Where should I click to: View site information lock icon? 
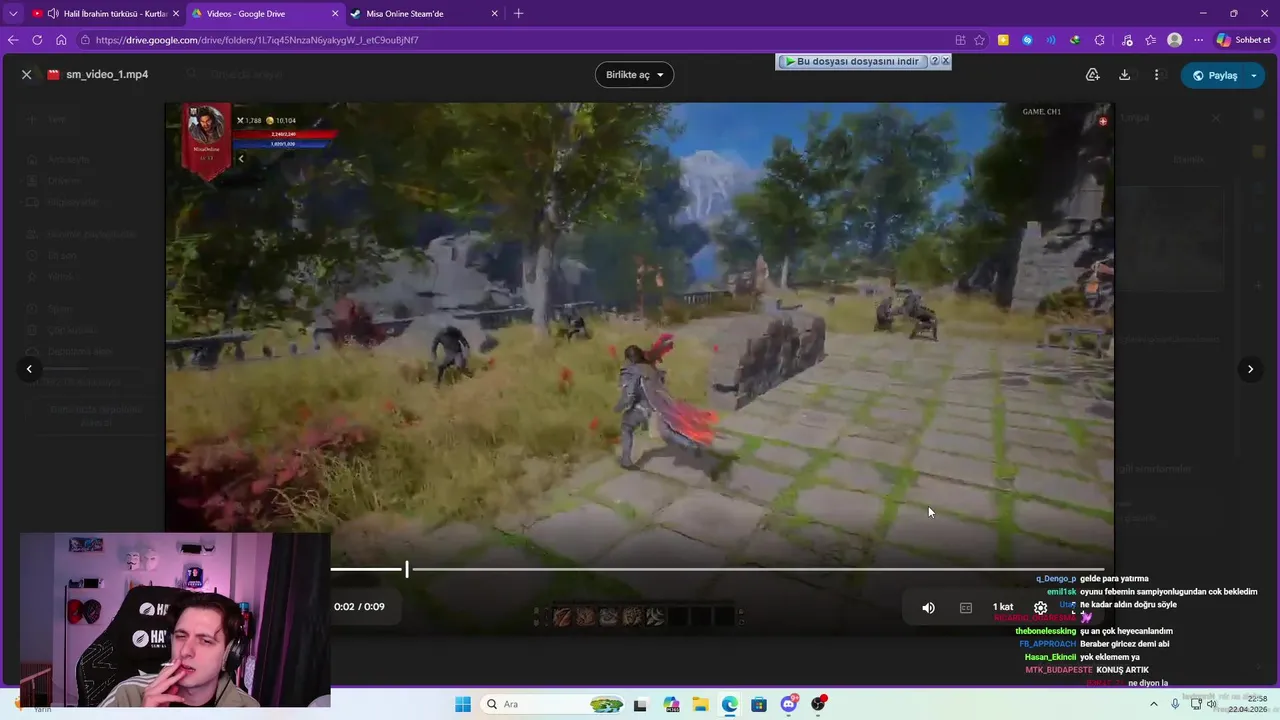tap(86, 40)
